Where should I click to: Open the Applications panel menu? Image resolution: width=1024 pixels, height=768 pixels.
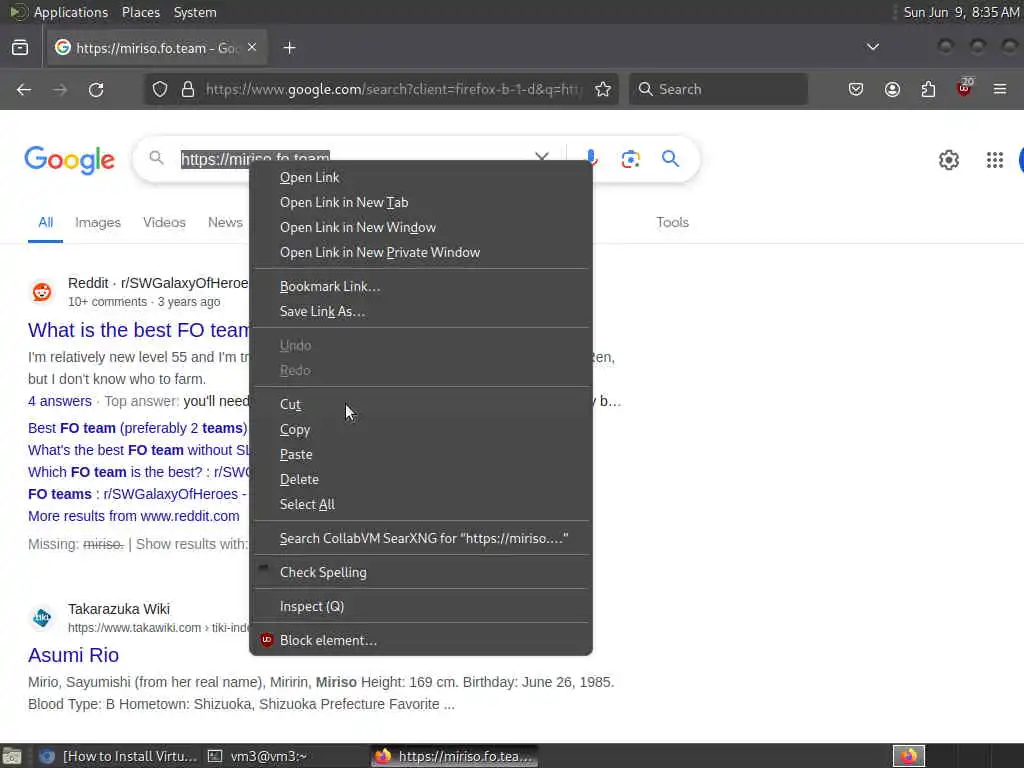(70, 12)
